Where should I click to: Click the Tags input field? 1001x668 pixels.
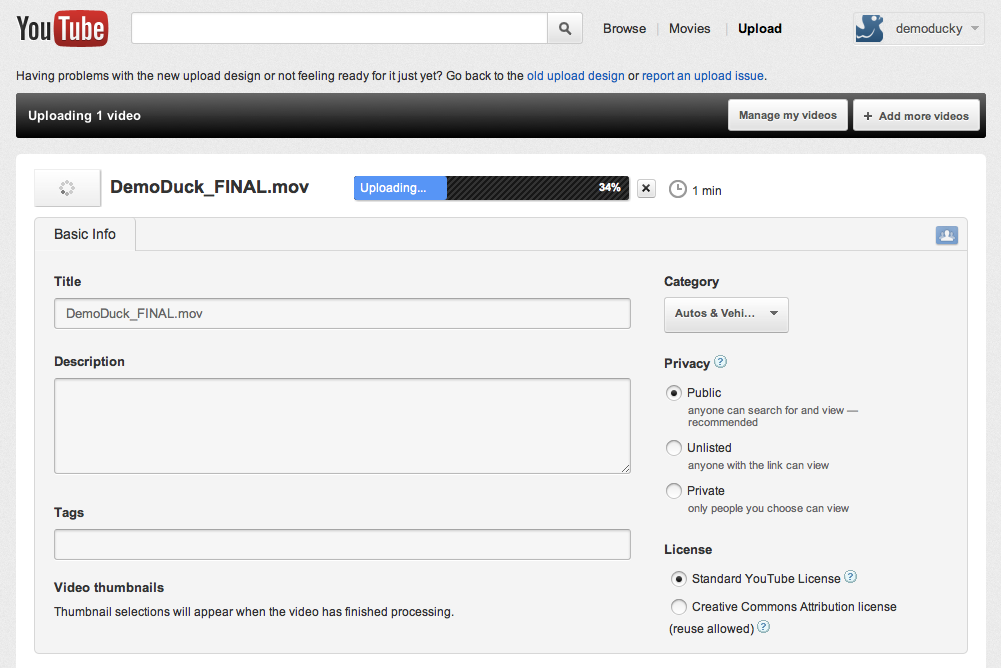342,544
